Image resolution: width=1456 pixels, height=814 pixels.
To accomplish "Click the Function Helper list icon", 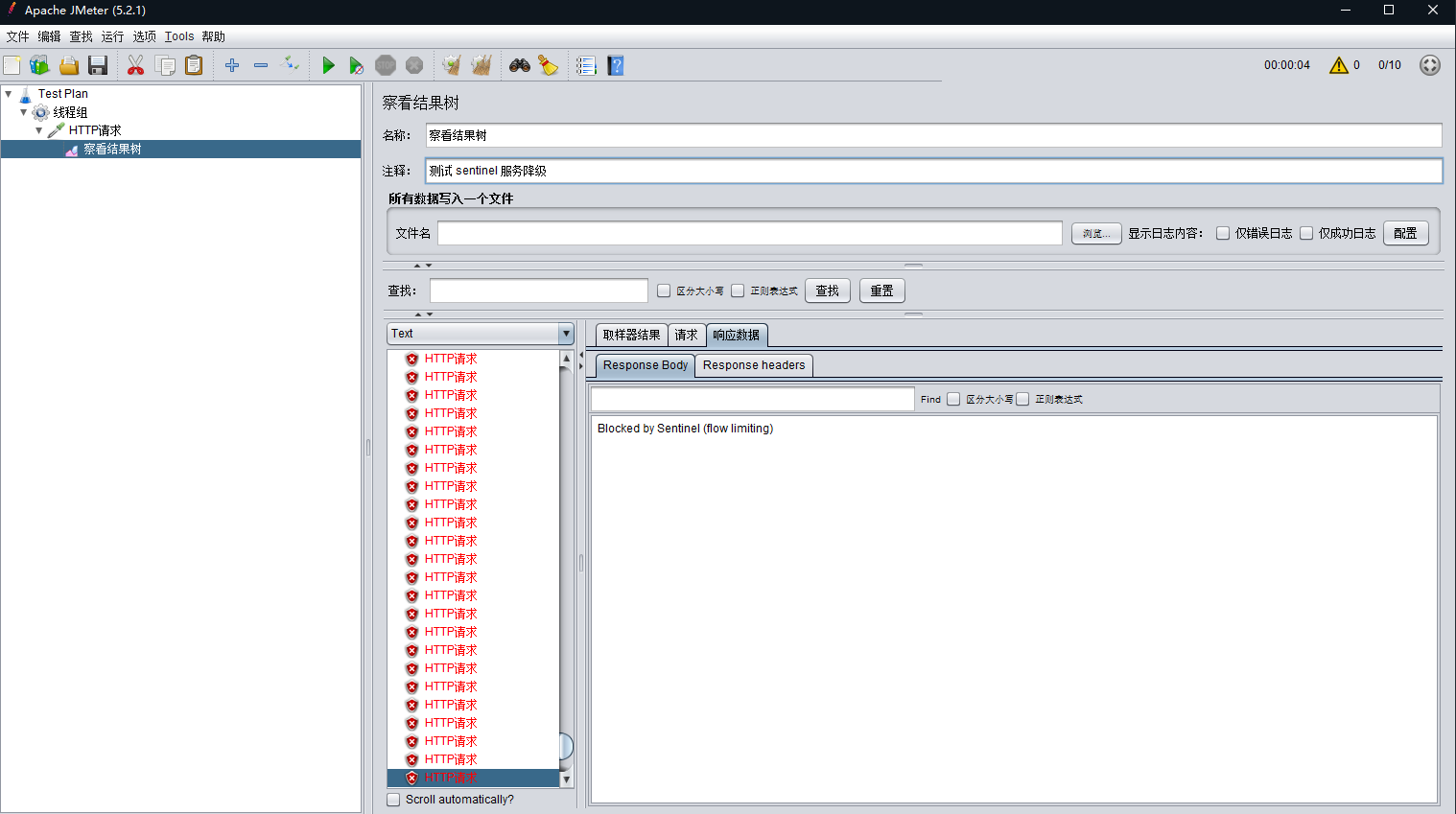I will point(586,65).
